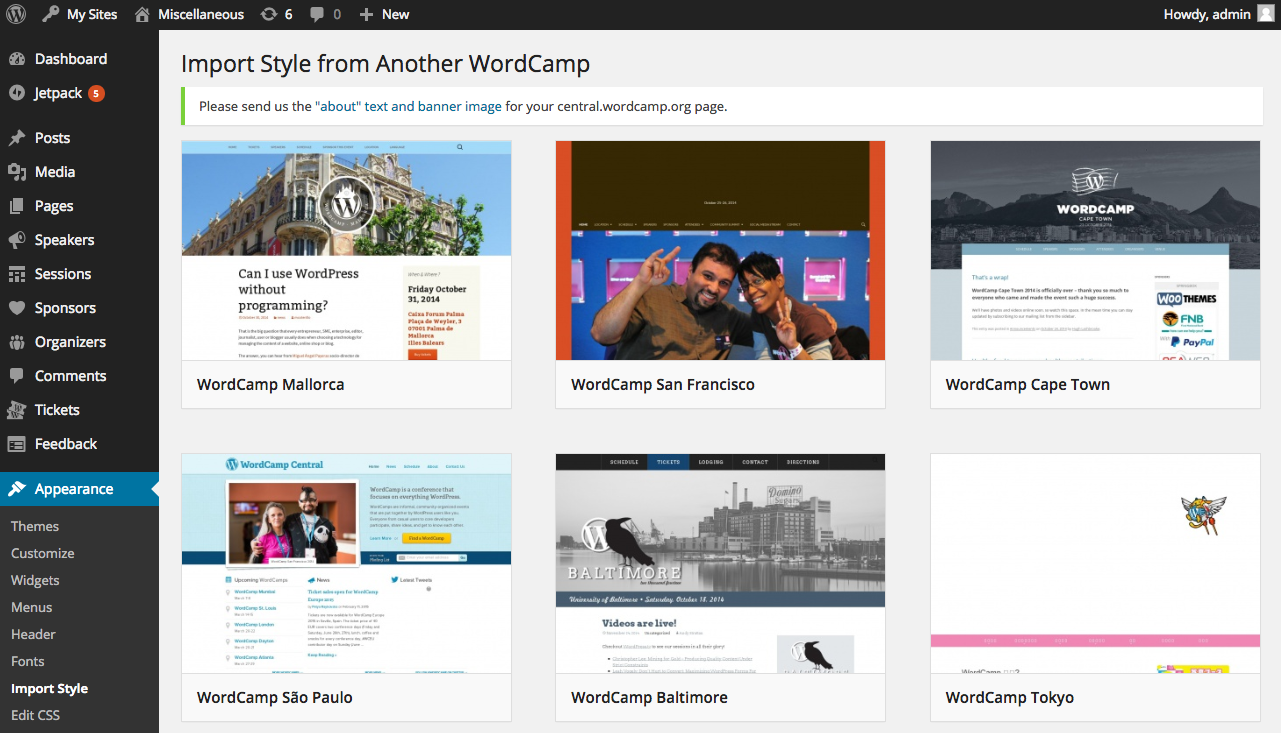
Task: Select the WordCamp San Francisco thumbnail
Action: point(720,251)
